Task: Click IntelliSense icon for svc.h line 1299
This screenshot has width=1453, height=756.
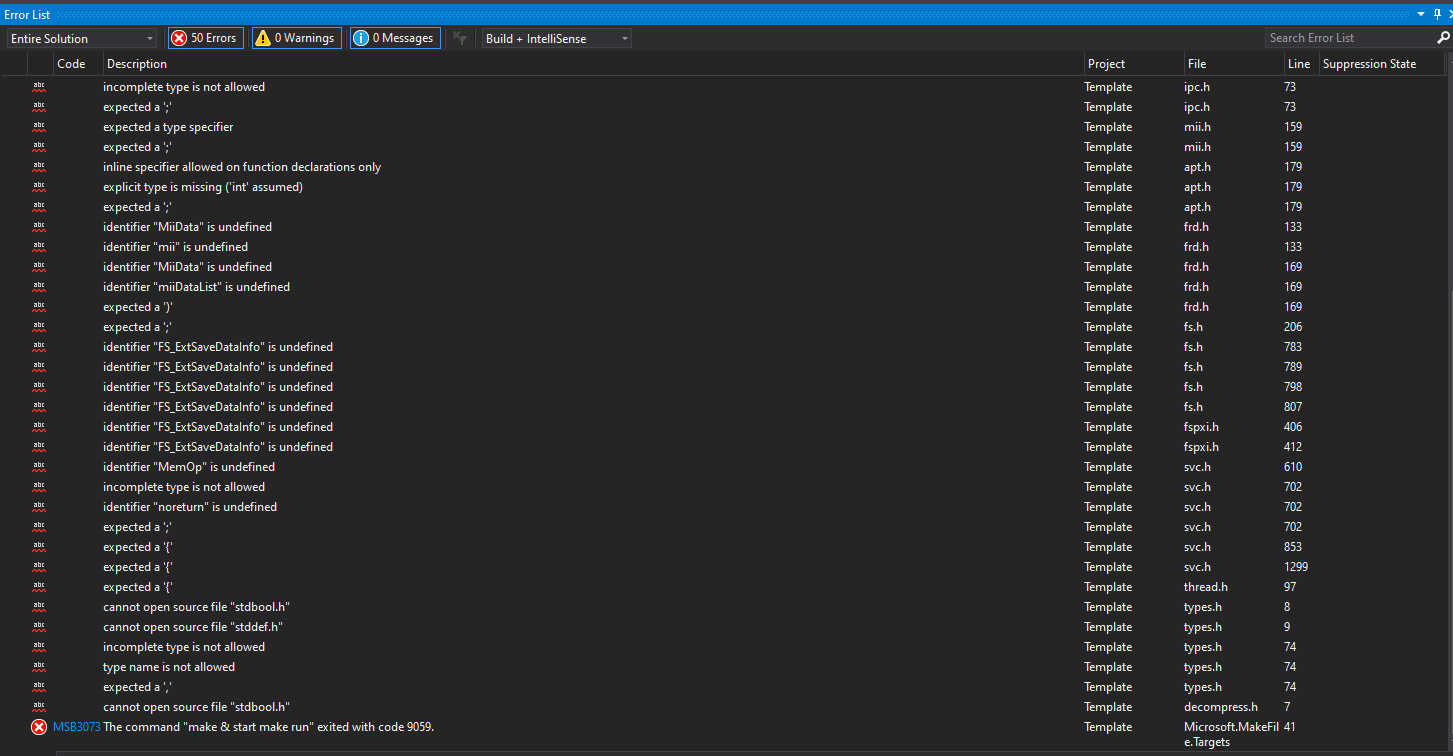Action: tap(39, 567)
